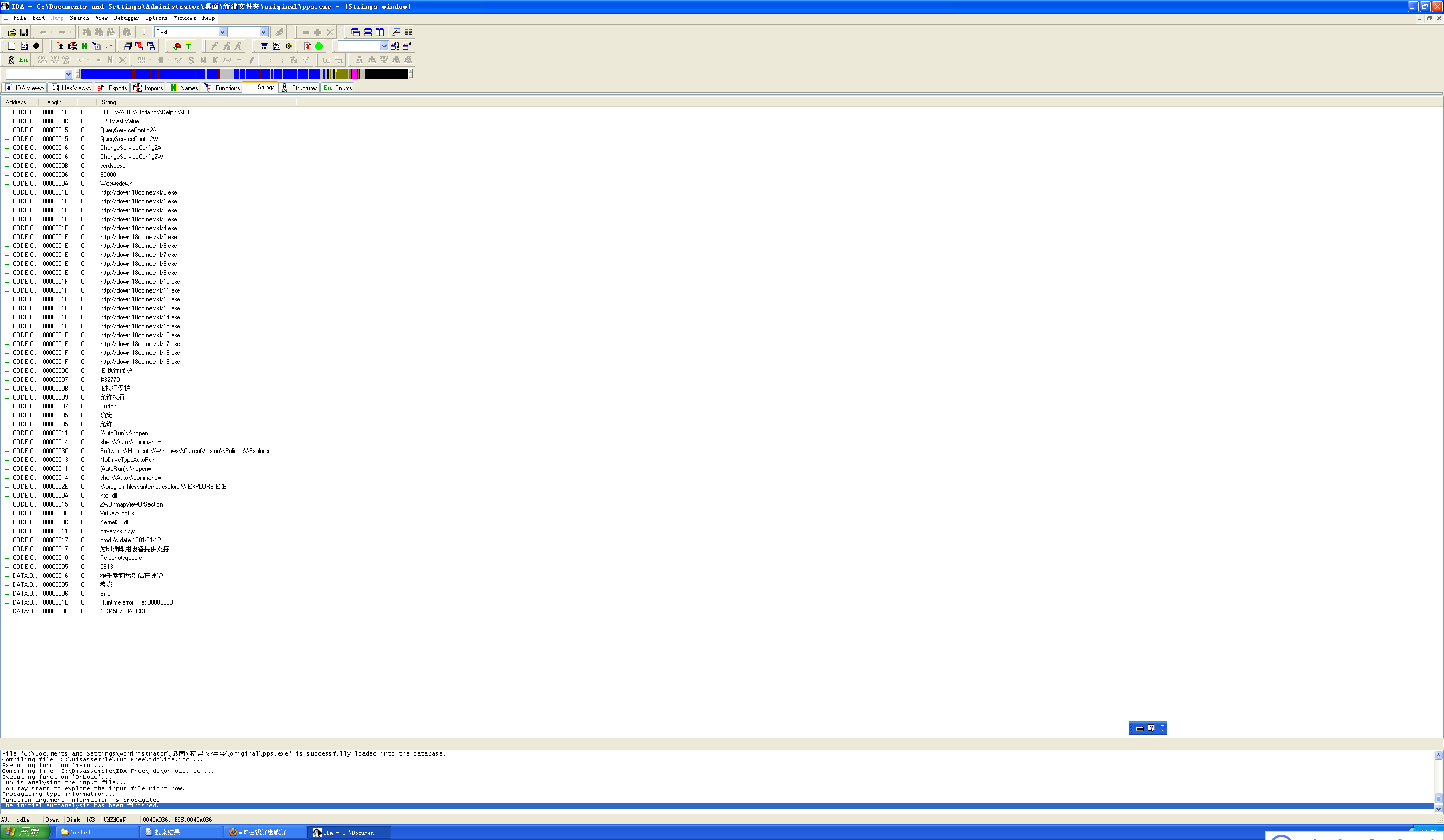Switch to the Functions tab

click(222, 88)
